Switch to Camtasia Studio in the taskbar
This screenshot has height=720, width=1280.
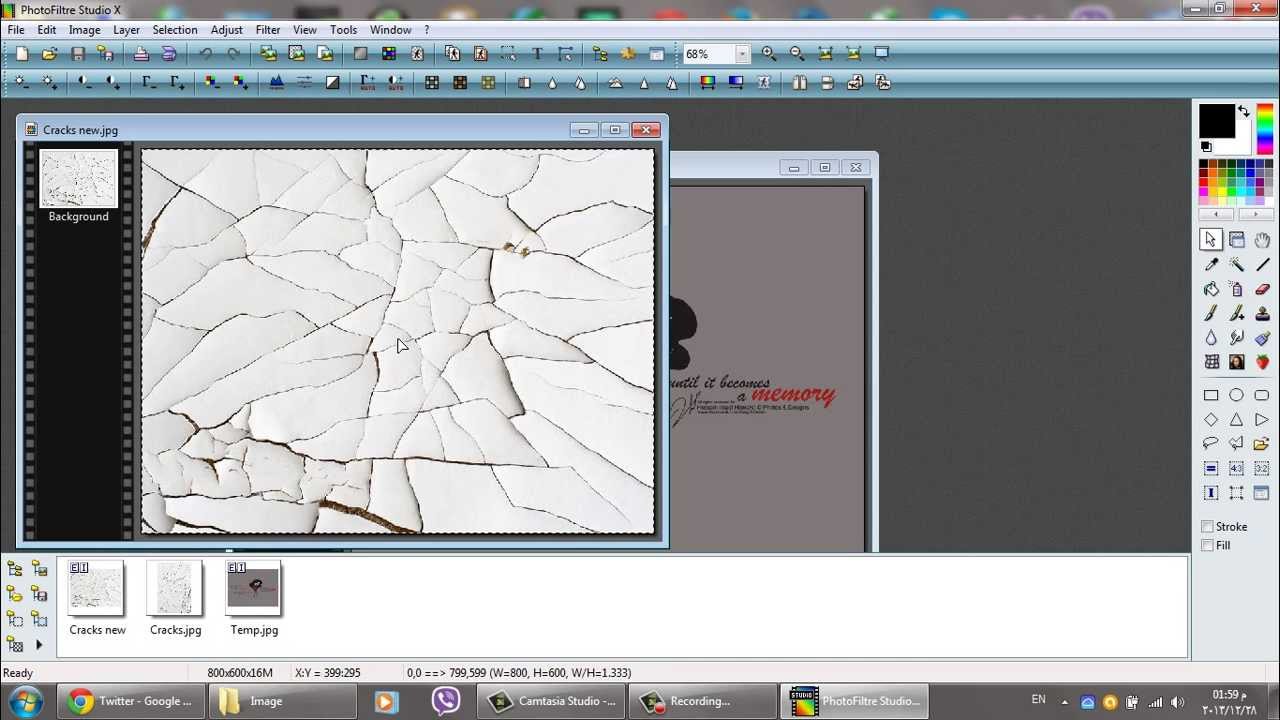(x=552, y=701)
